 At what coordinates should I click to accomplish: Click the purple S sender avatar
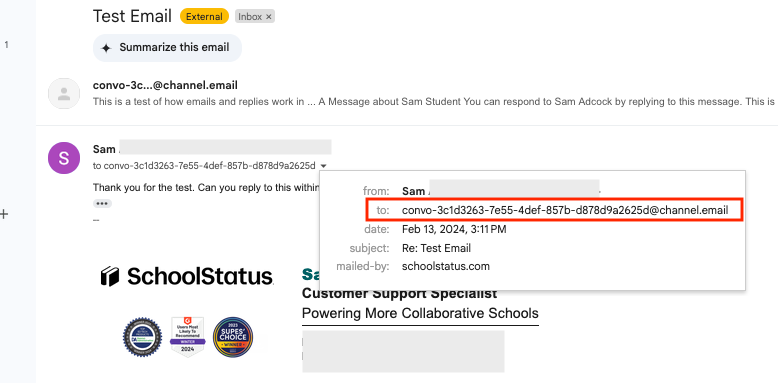point(64,158)
